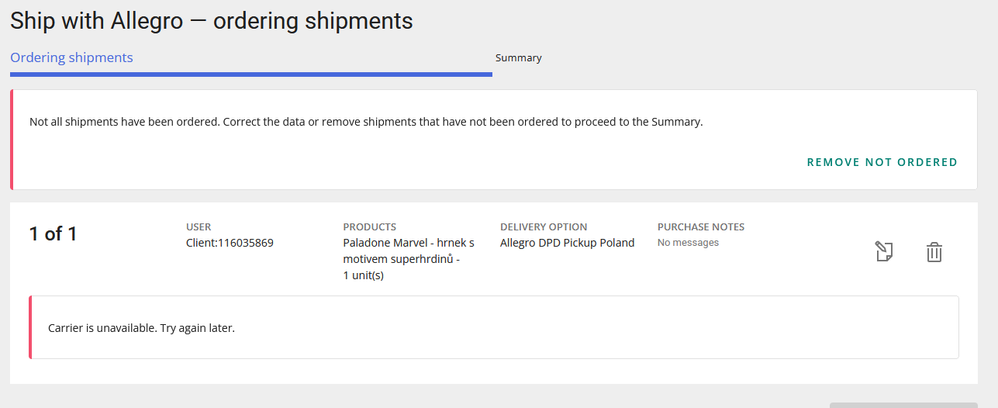Click the PRODUCTS column label
Screen dimensions: 998x408
pos(369,227)
